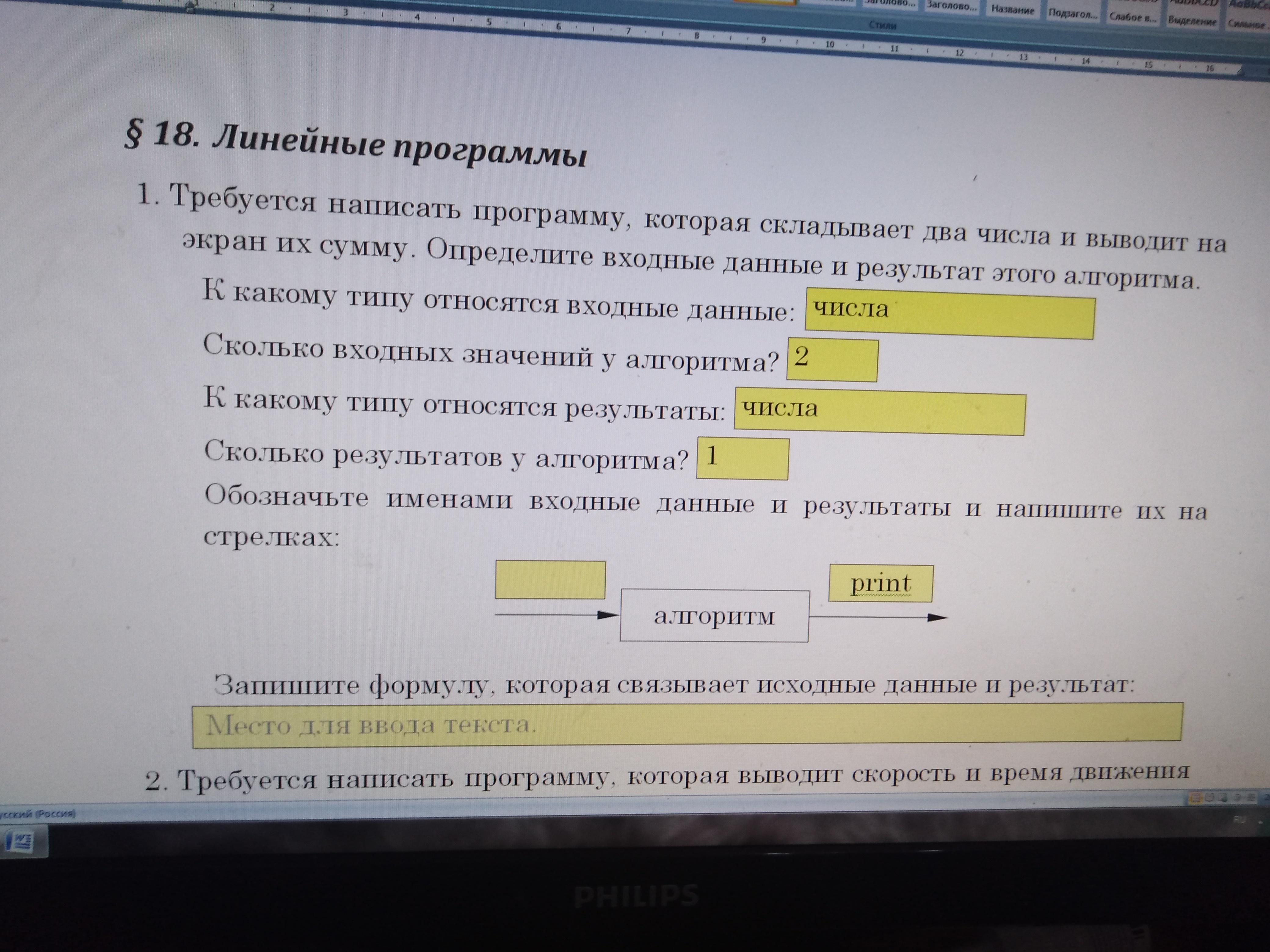Switch to Full Screen Reading view
The image size is (1270, 952).
1210,798
